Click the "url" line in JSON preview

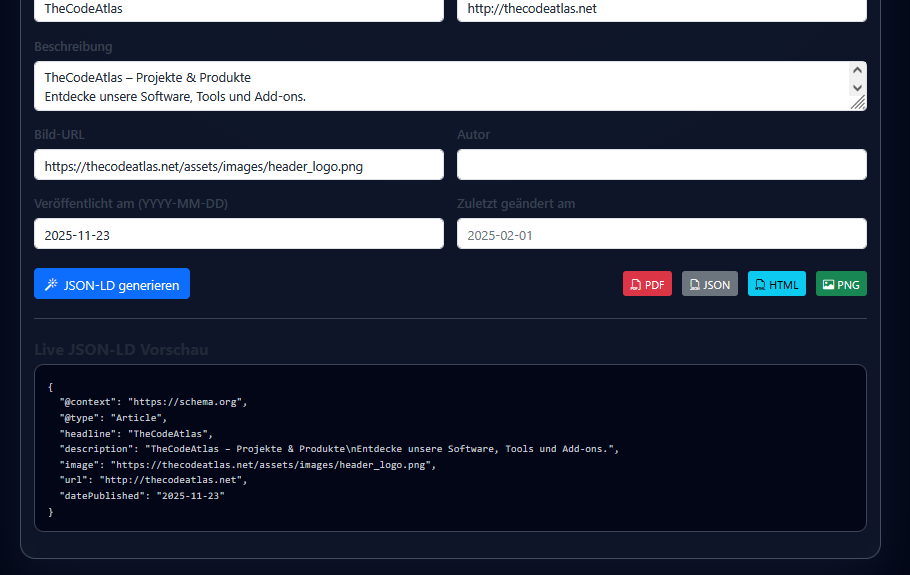[153, 480]
